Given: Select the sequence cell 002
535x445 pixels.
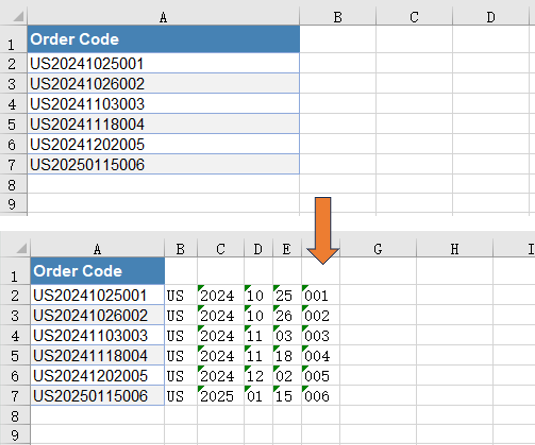Looking at the screenshot, I should pyautogui.click(x=320, y=315).
